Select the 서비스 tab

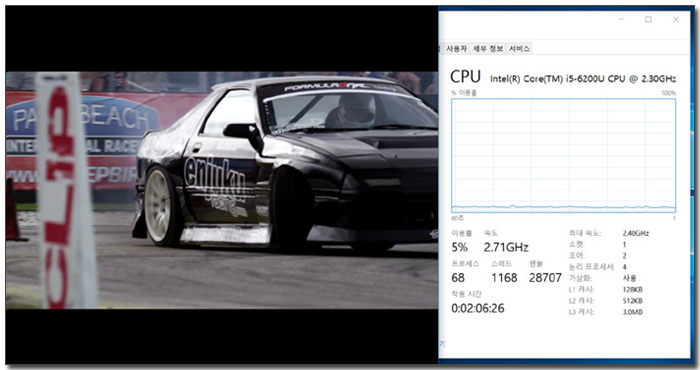pos(519,49)
